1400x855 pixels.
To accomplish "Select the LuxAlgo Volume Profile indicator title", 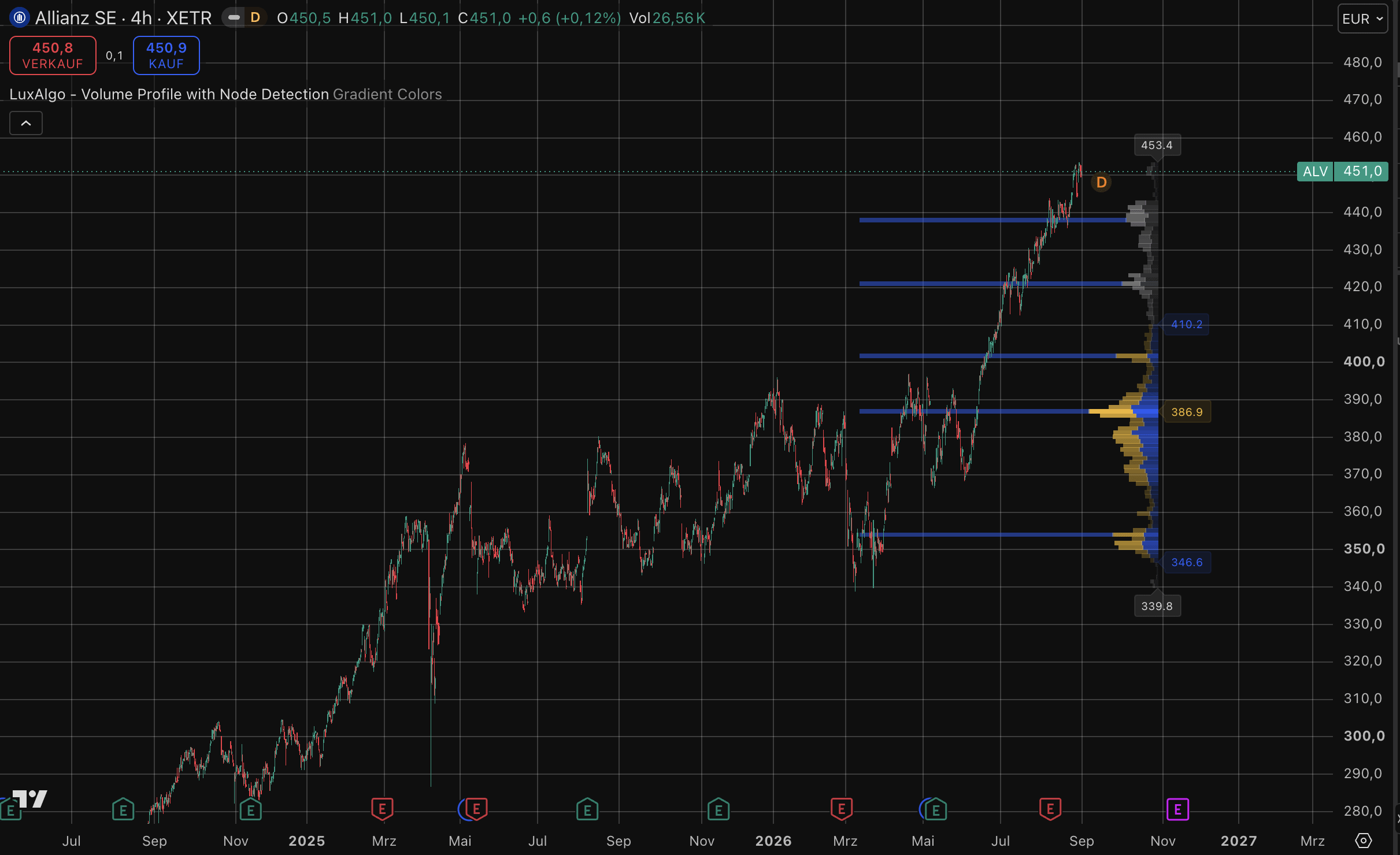I will click(169, 94).
